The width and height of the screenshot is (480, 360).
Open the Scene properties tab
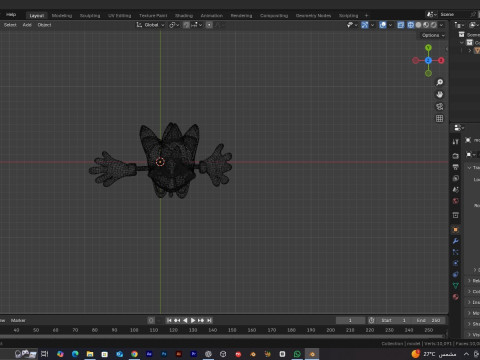pyautogui.click(x=455, y=190)
